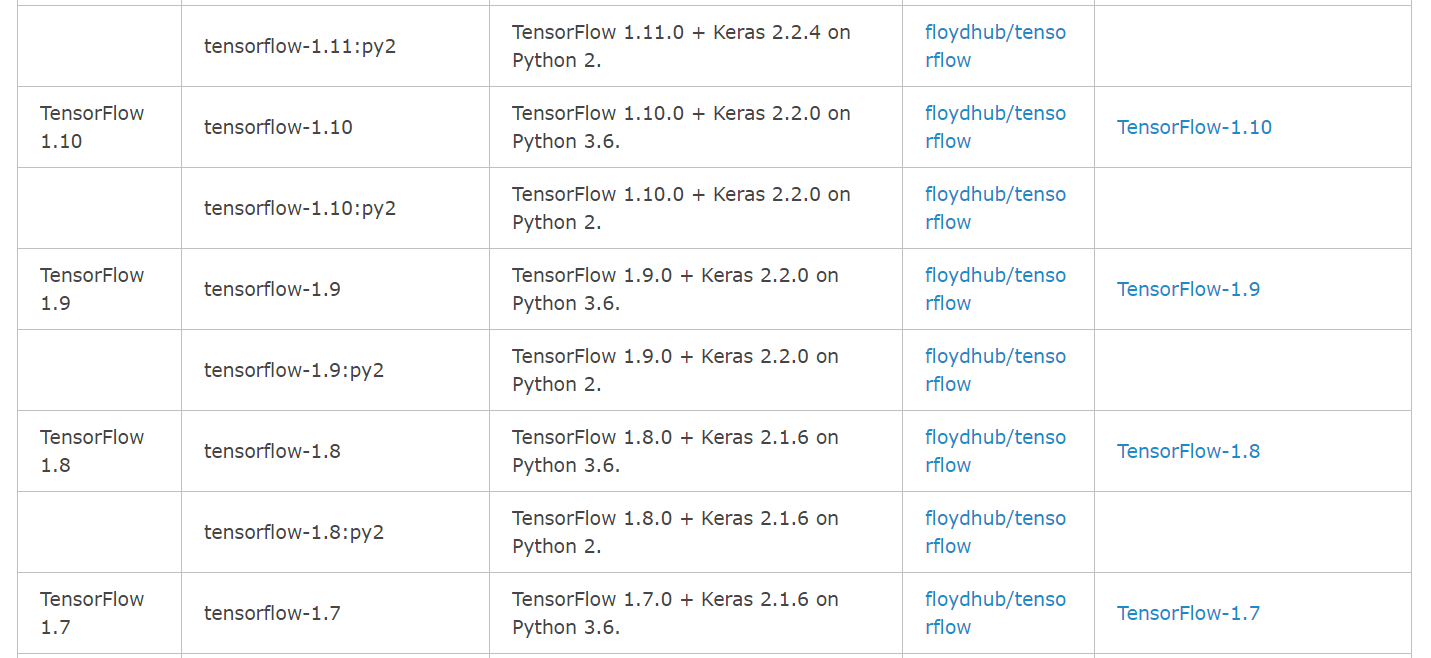Click floydhub/tensorflow link beside tensorflow-1.9:py2
Image resolution: width=1431 pixels, height=658 pixels.
995,370
